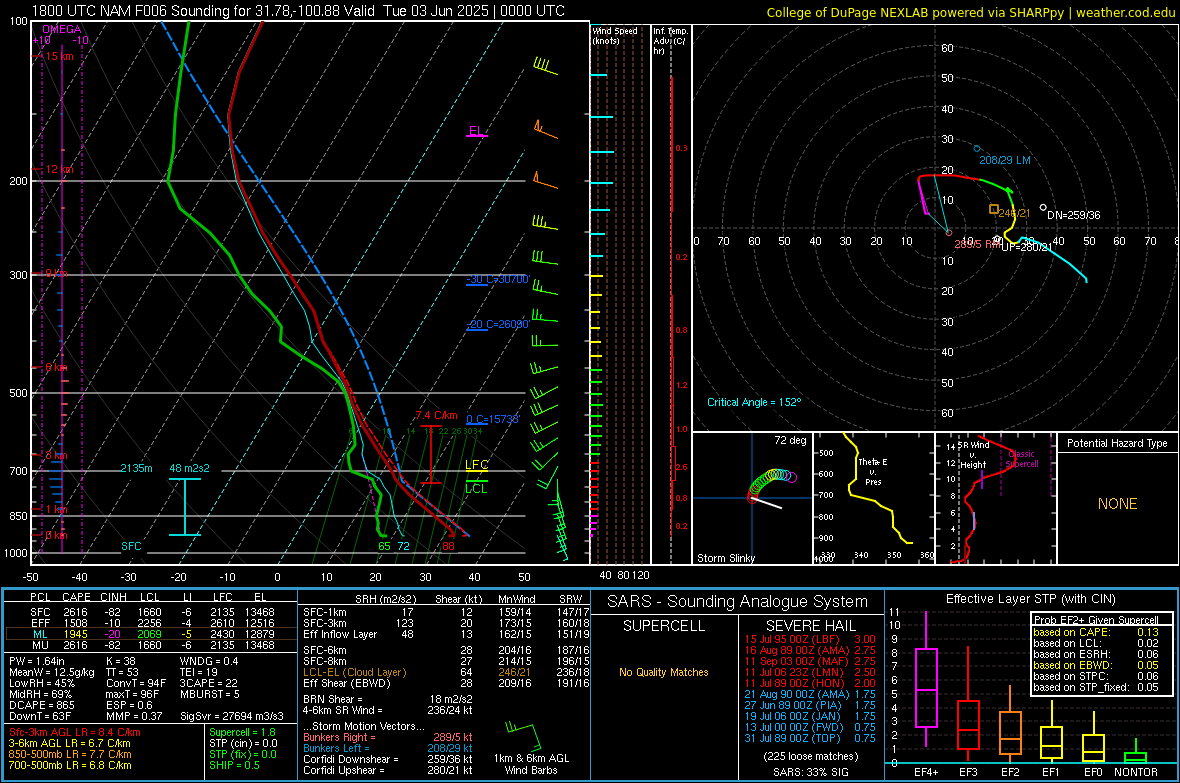Click the Potential Hazard Type header
The height and width of the screenshot is (783, 1180).
point(1117,443)
